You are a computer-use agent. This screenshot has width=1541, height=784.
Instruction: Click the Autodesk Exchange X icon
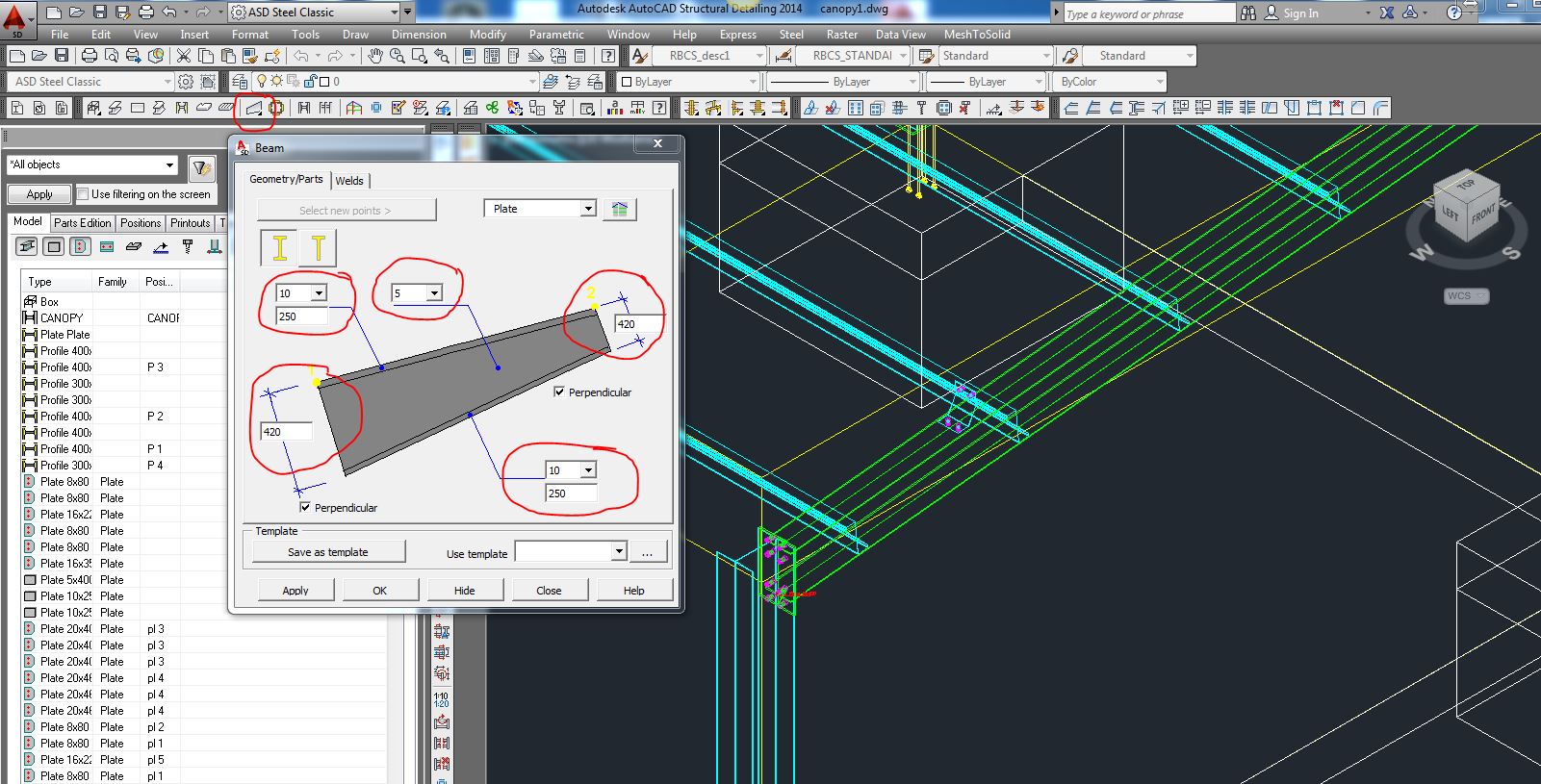pyautogui.click(x=1386, y=13)
